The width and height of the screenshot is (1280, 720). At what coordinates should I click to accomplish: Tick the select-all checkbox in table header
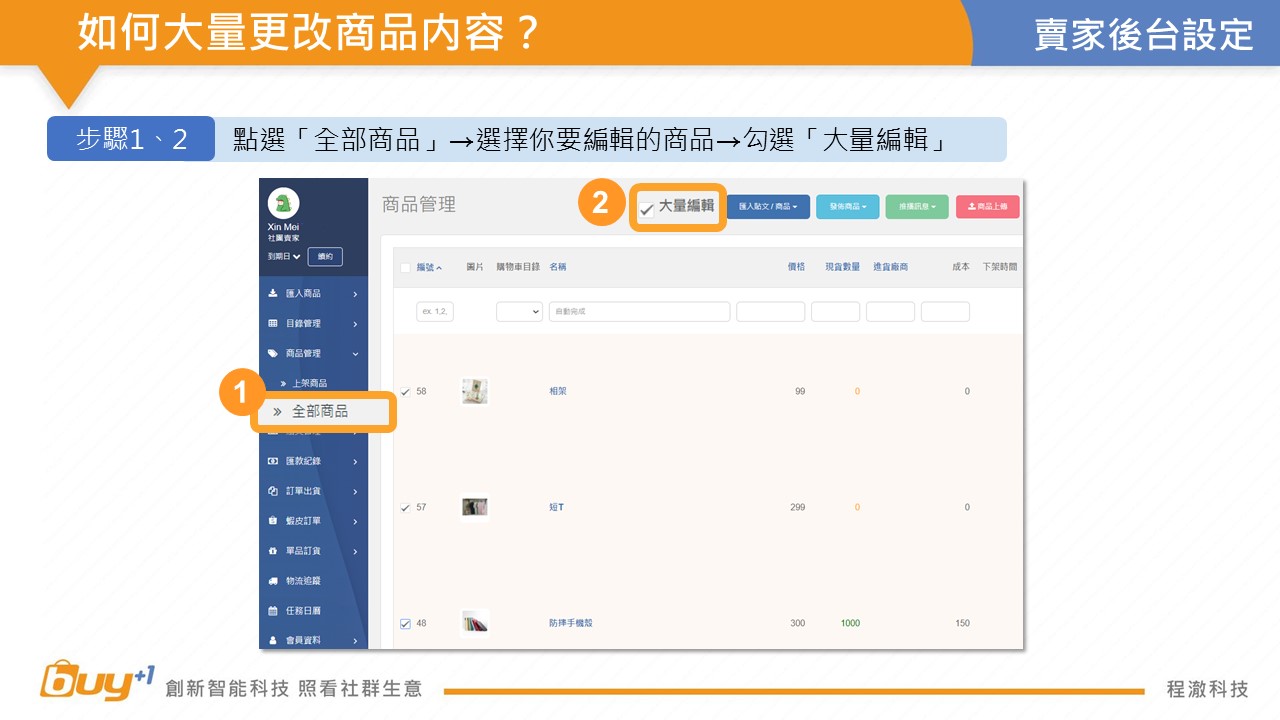405,268
